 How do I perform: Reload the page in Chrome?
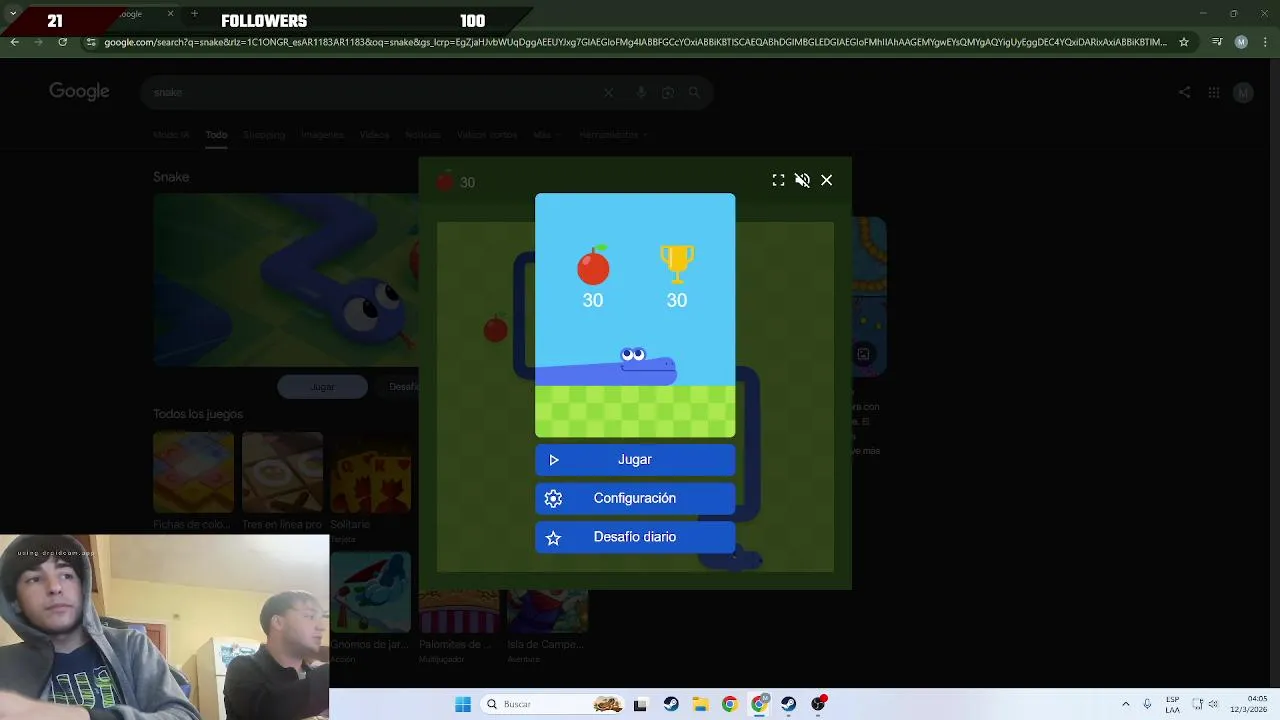[62, 42]
